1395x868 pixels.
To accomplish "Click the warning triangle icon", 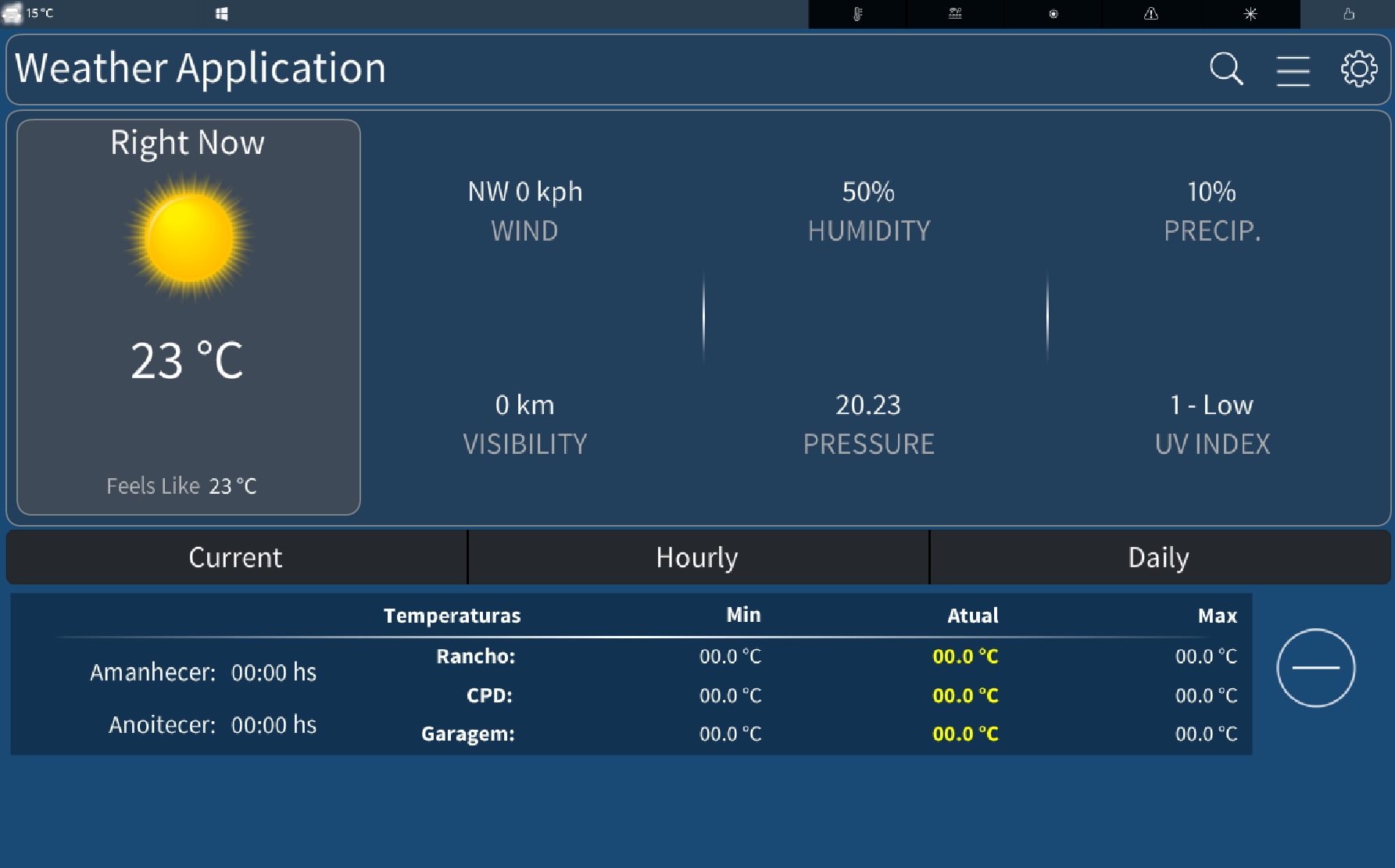I will pos(1151,14).
